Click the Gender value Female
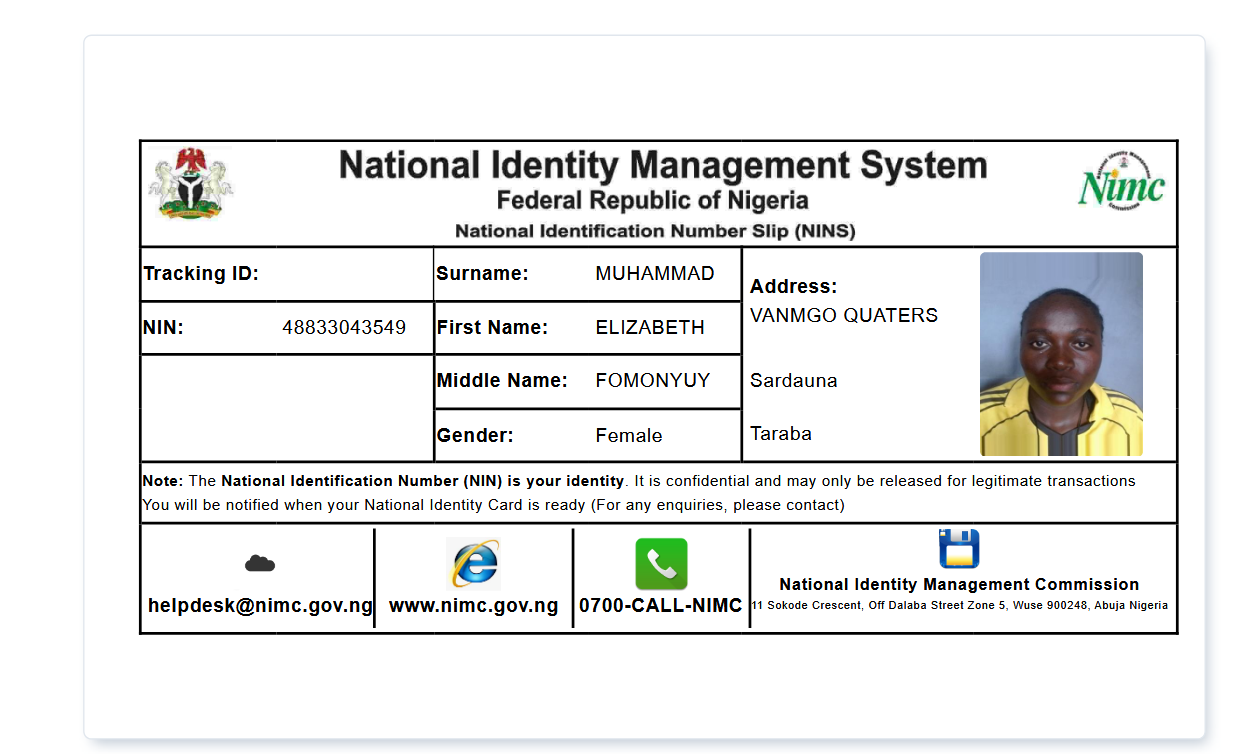The width and height of the screenshot is (1255, 754). coord(629,435)
